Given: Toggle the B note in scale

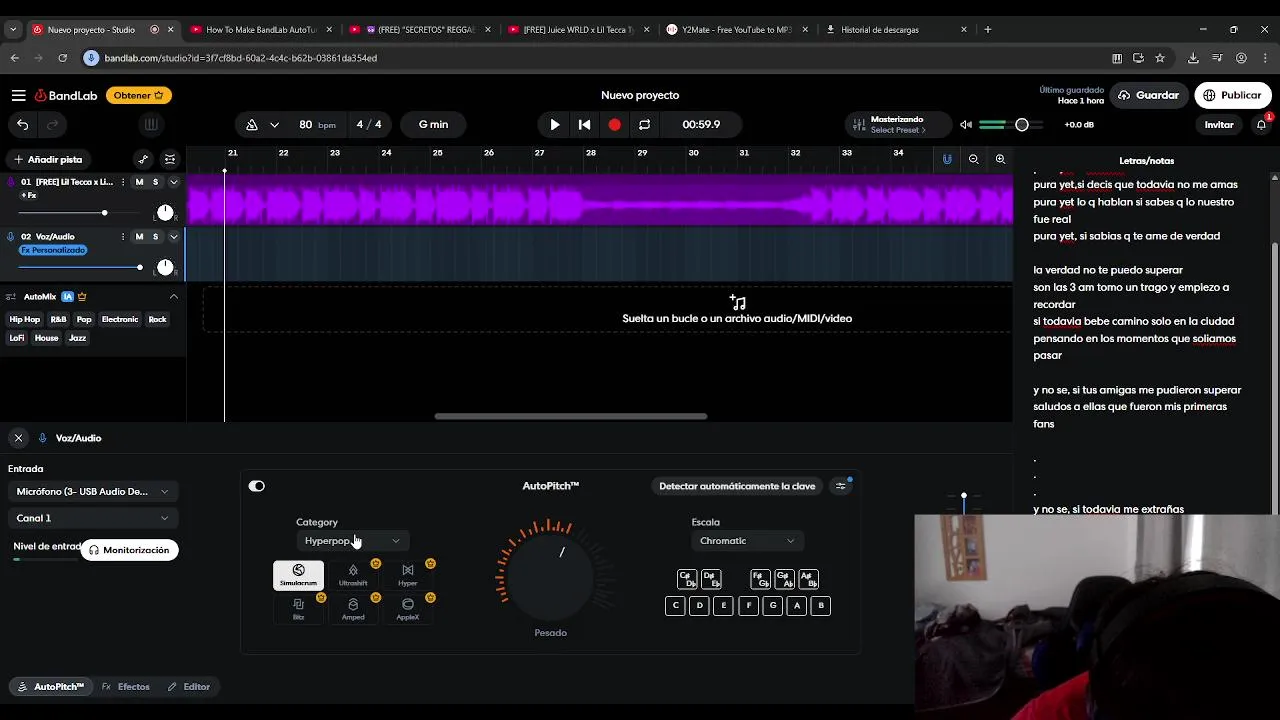Looking at the screenshot, I should click(x=821, y=605).
